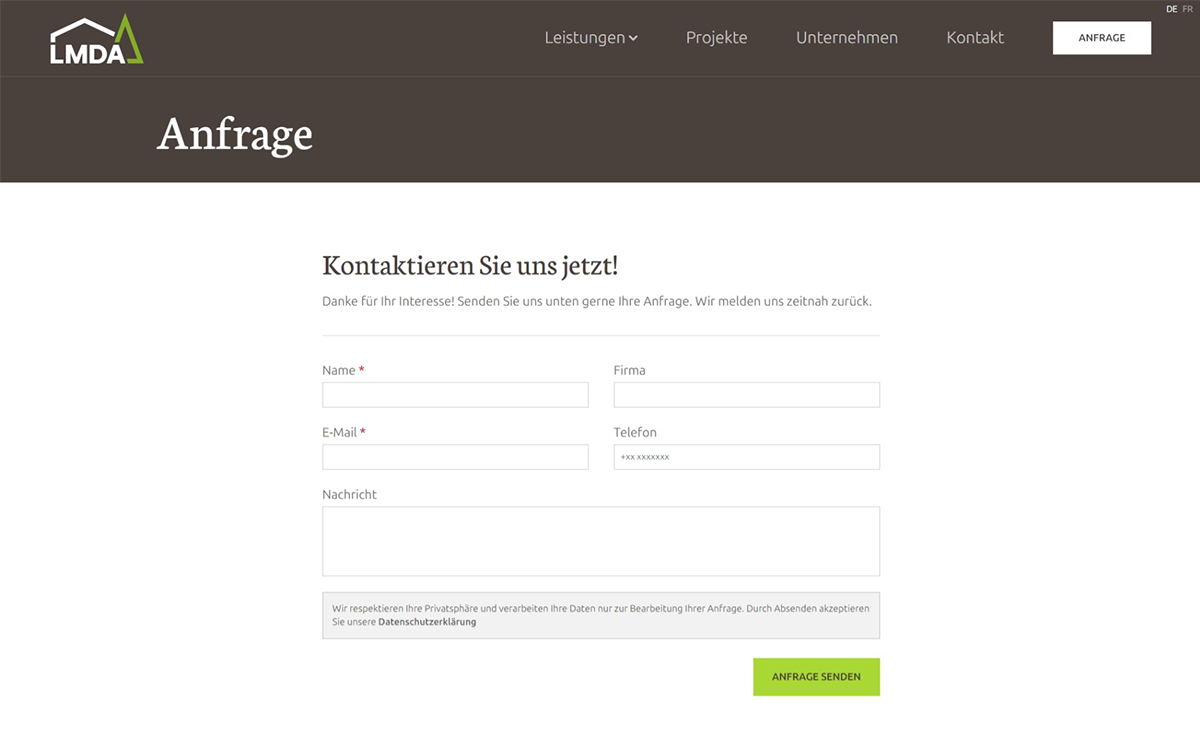Click the Telefon field label
Image resolution: width=1200 pixels, height=750 pixels.
tap(635, 432)
